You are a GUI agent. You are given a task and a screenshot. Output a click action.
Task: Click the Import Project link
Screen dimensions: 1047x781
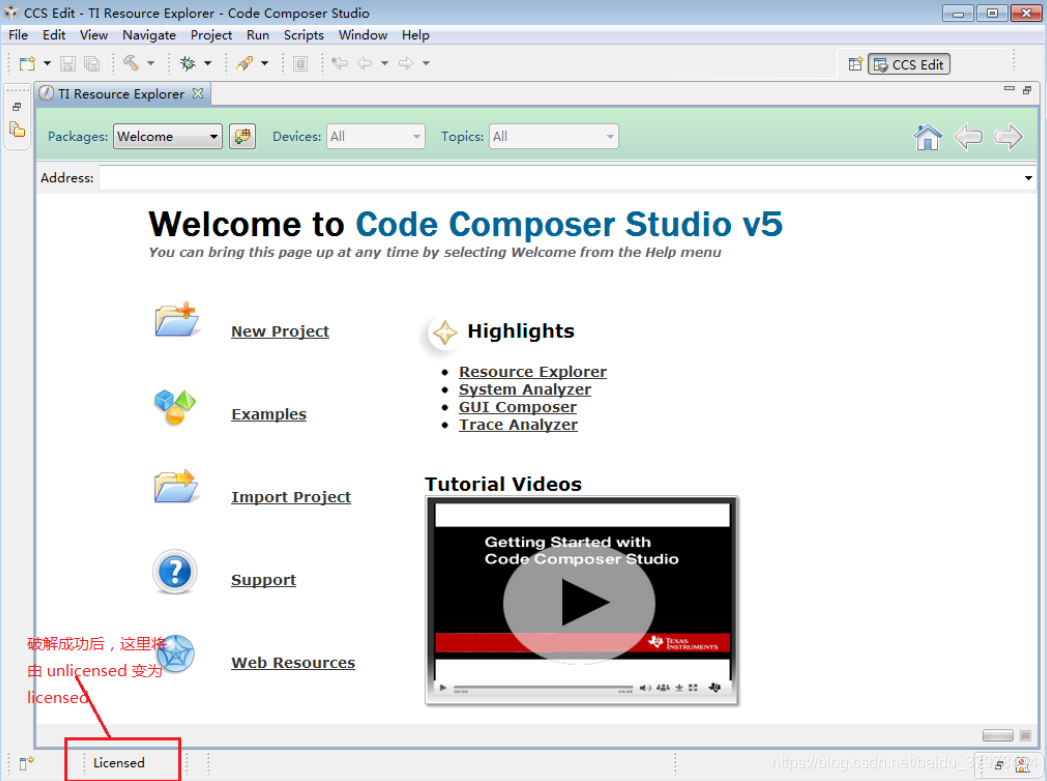[x=291, y=497]
